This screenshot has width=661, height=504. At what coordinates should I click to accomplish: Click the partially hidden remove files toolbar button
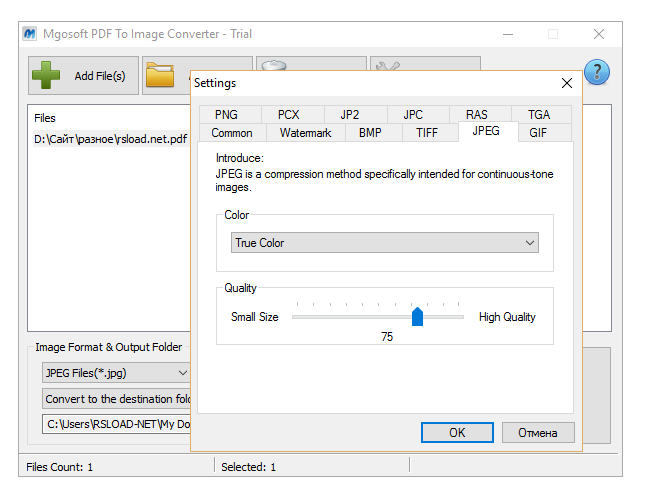(311, 64)
